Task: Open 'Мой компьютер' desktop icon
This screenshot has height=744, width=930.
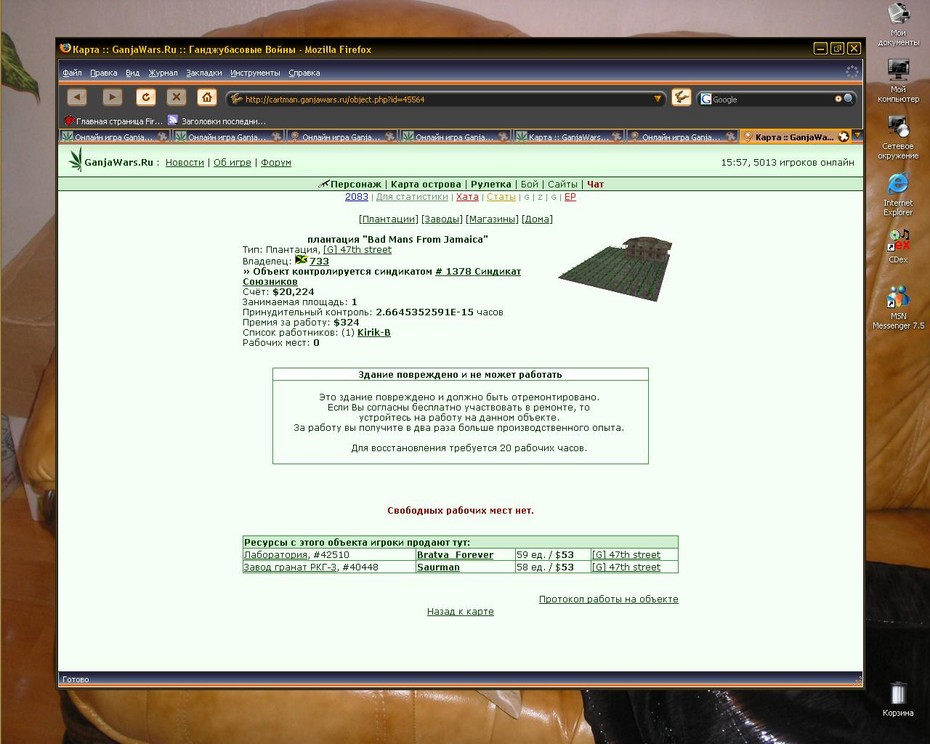Action: tap(898, 81)
